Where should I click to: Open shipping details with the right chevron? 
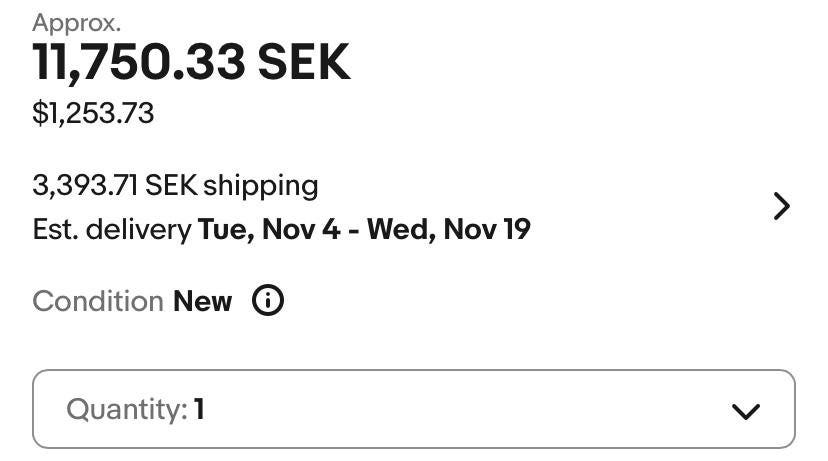click(781, 207)
